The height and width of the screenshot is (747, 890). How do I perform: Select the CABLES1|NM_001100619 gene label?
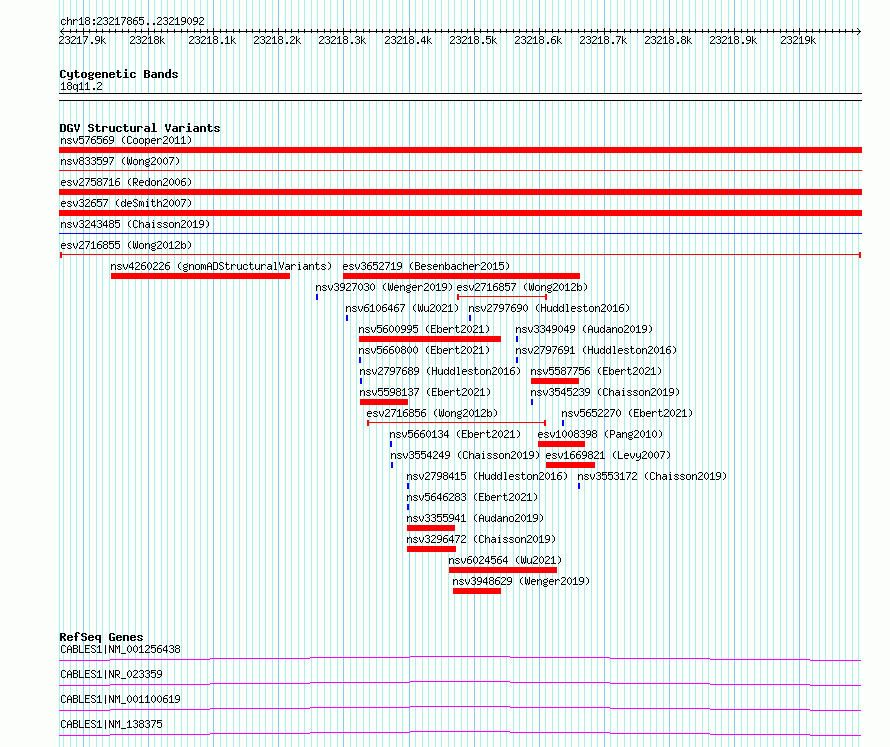[x=120, y=699]
